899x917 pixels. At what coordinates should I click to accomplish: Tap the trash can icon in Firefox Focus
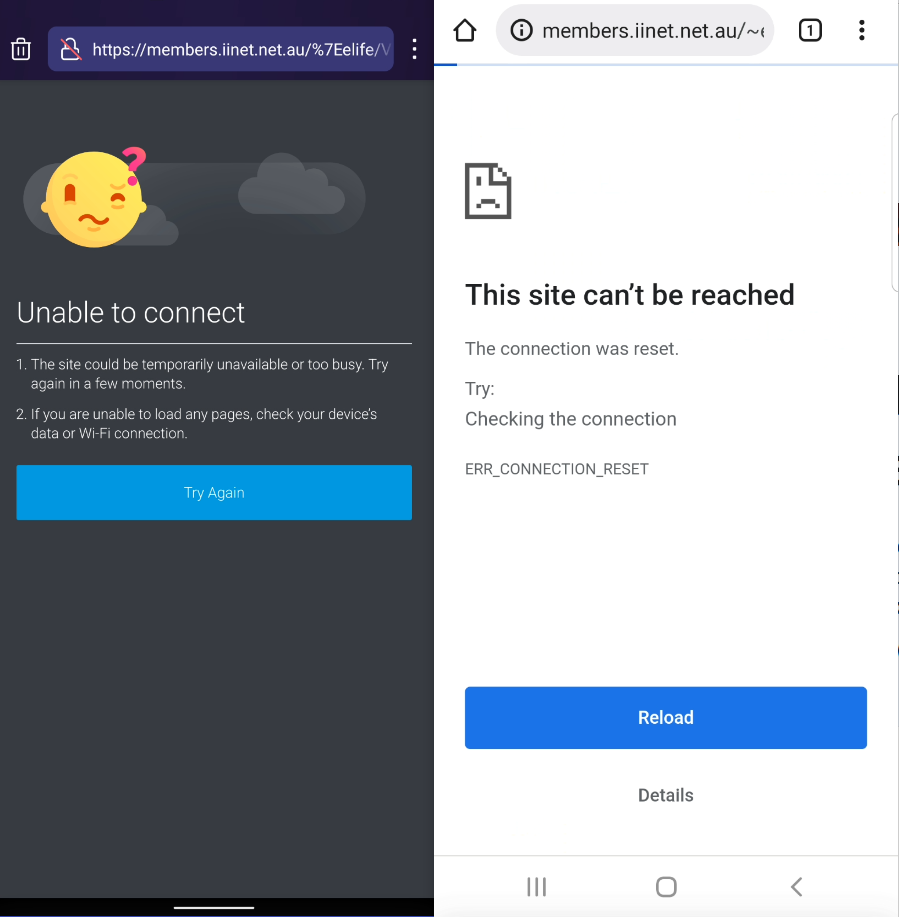click(x=21, y=49)
